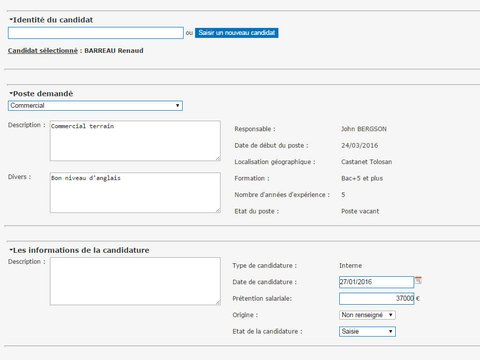Click the BARREAU Renaud candidate name
The width and height of the screenshot is (480, 360).
pos(114,51)
